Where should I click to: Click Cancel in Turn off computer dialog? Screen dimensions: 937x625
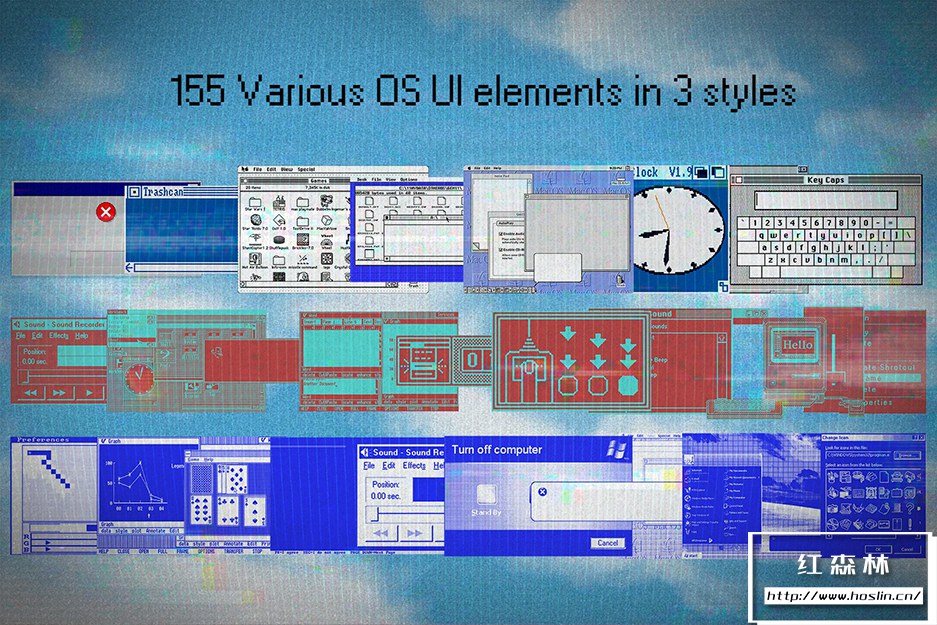[607, 543]
